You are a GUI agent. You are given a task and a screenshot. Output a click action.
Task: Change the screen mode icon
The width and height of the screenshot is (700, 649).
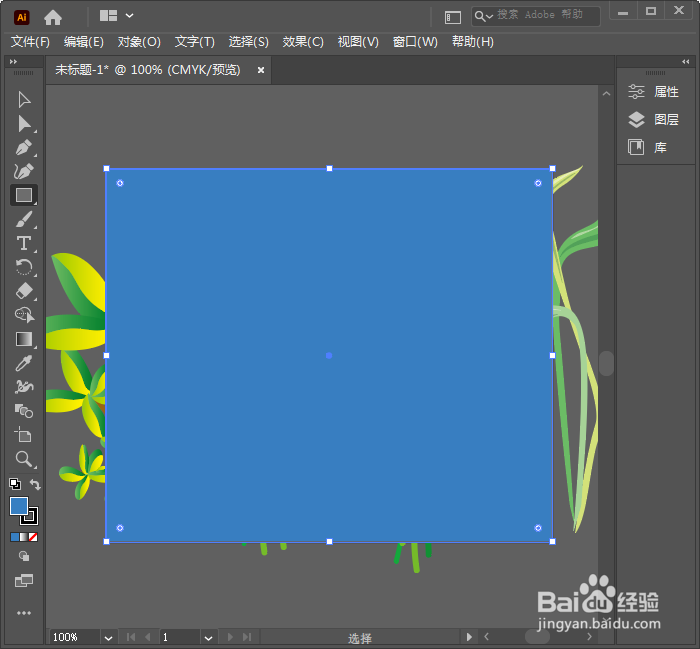(24, 581)
